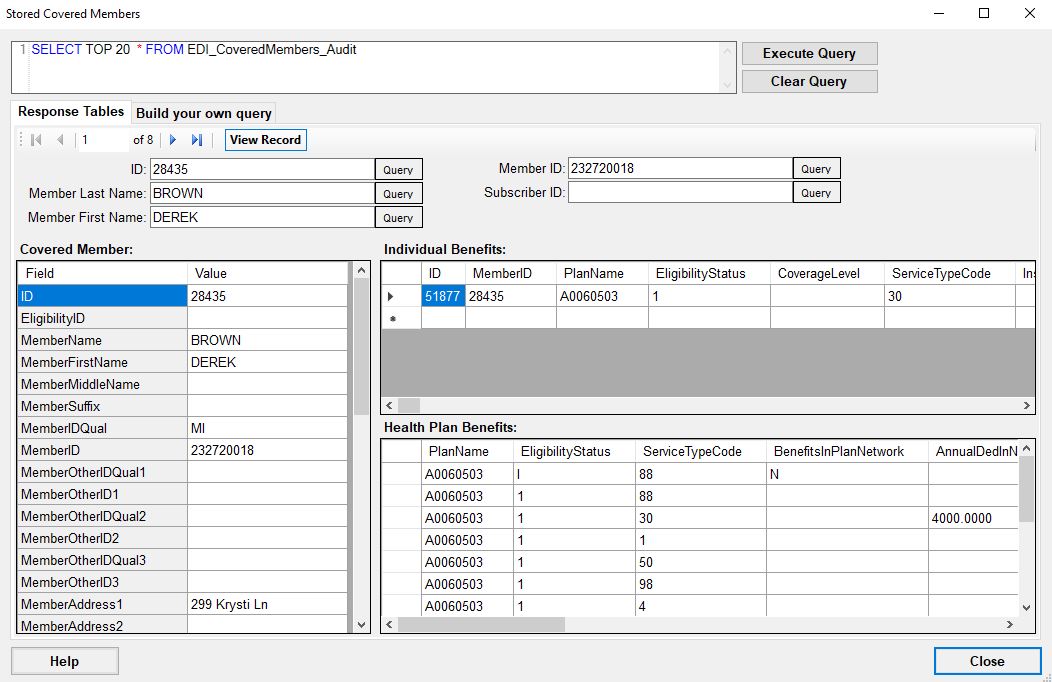Viewport: 1052px width, 682px height.
Task: Select the 4000.0000 AnnualDed cell
Action: [x=973, y=518]
